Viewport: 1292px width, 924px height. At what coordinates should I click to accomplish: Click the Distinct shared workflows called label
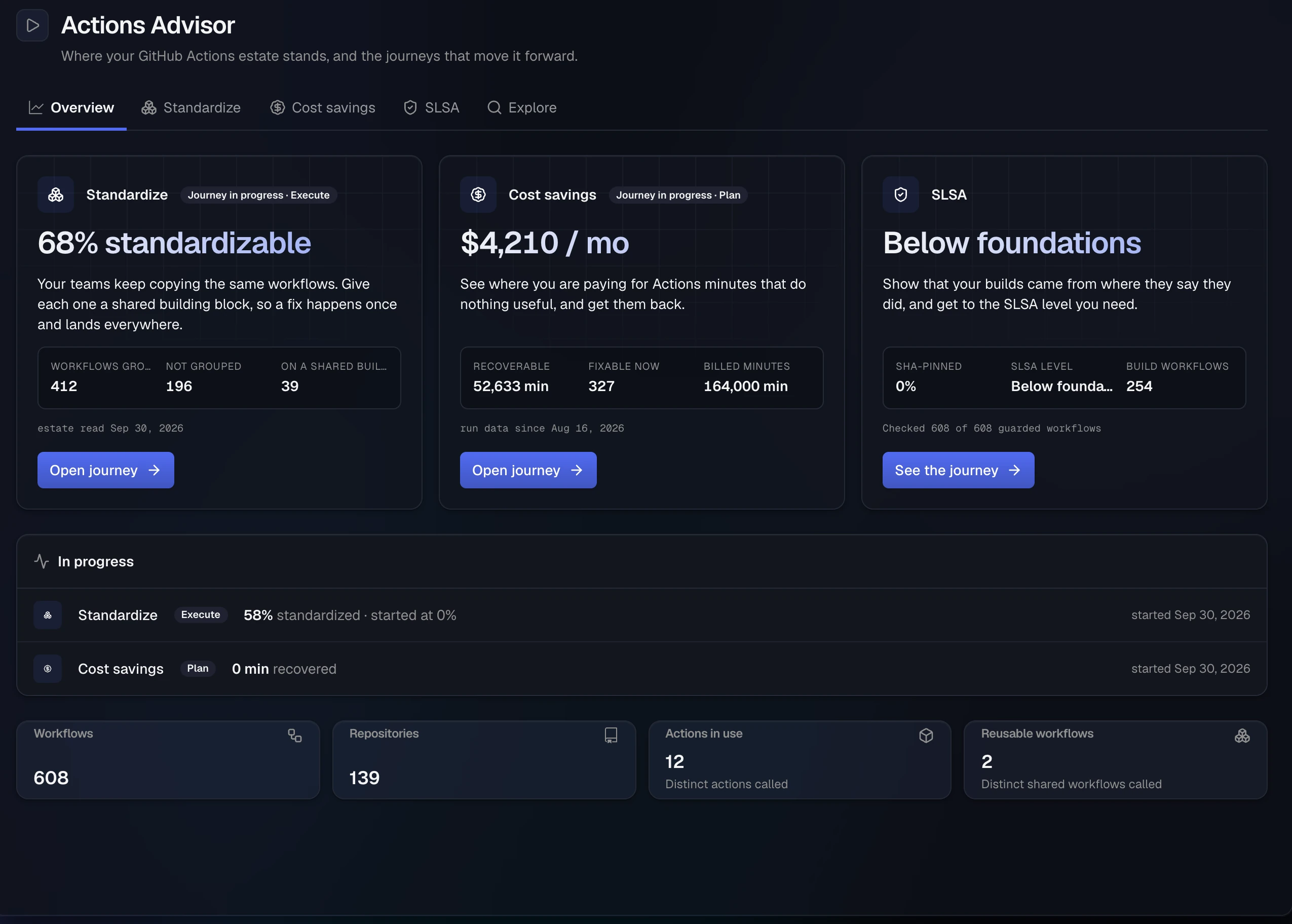click(1071, 784)
